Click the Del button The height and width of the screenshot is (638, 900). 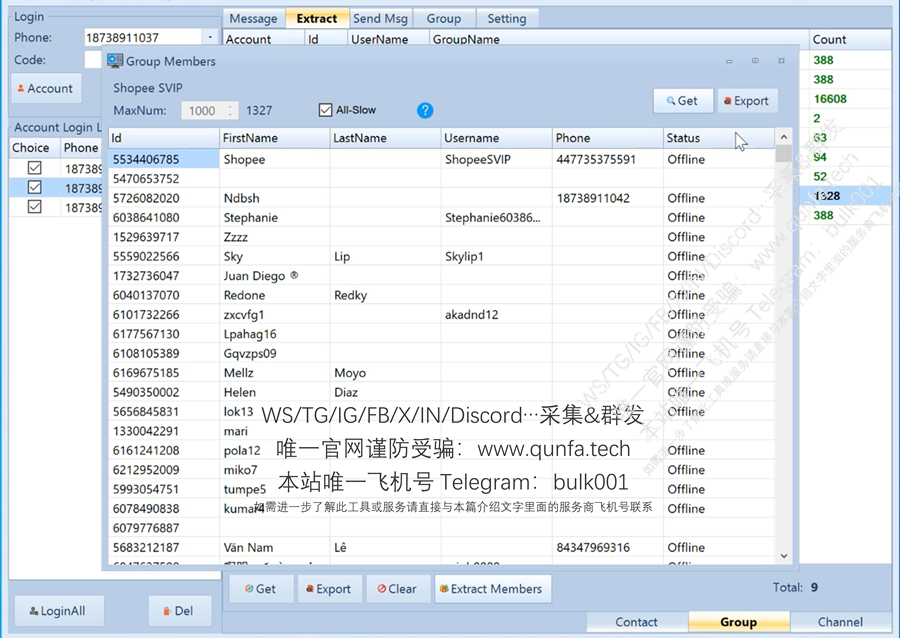180,611
